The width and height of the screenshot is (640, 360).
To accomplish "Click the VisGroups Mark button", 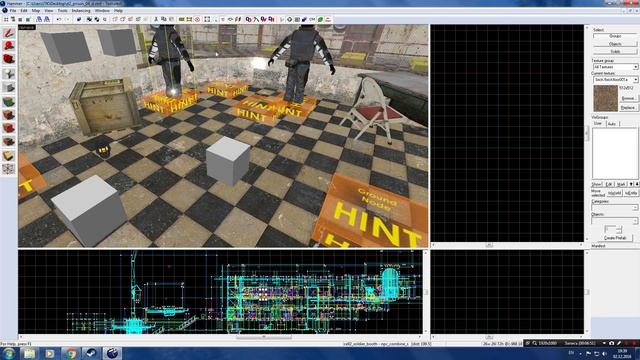I will (x=621, y=184).
